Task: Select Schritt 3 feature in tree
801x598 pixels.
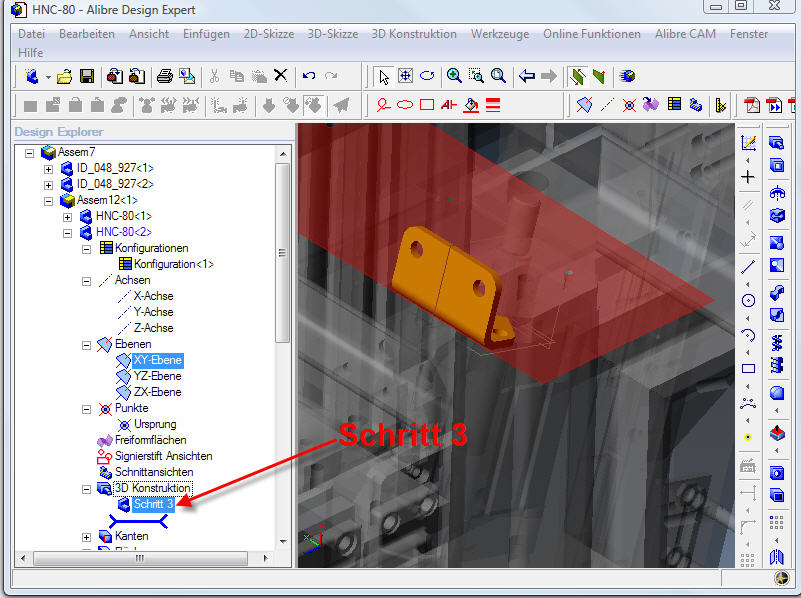Action: 153,504
